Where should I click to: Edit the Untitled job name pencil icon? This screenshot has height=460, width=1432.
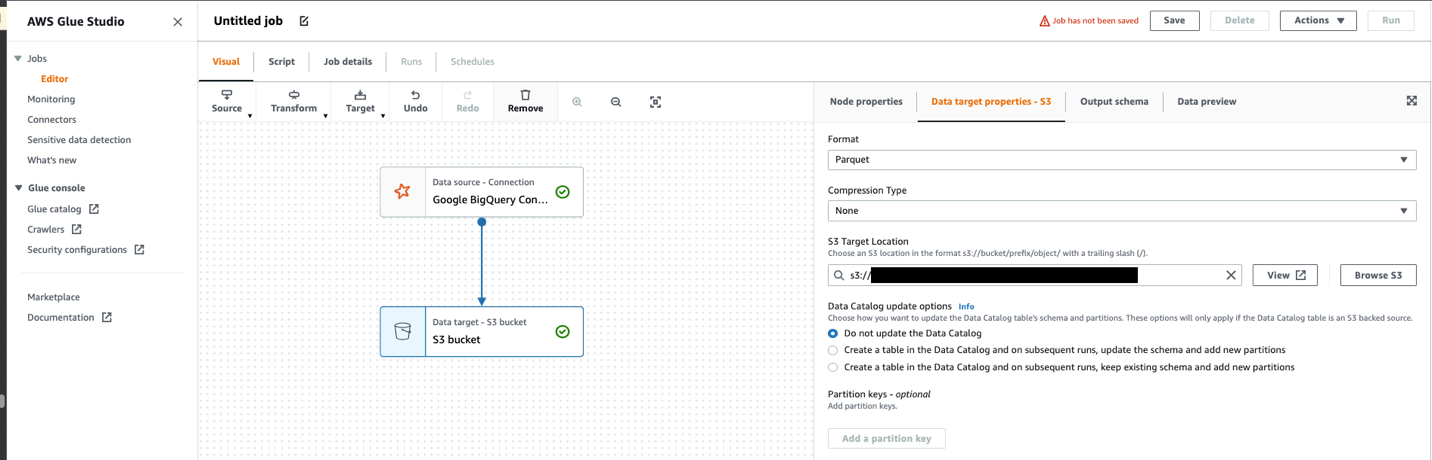[x=304, y=21]
